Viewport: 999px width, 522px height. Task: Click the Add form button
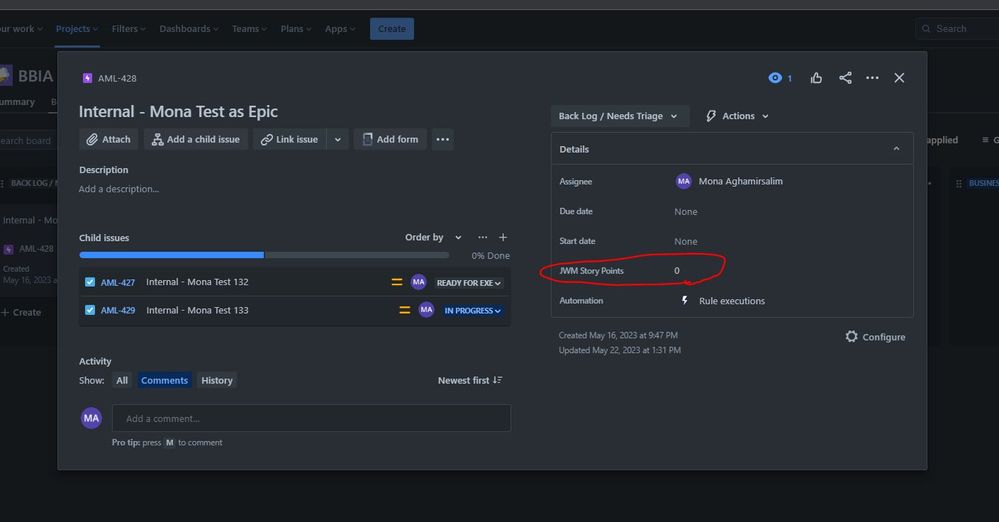(390, 139)
